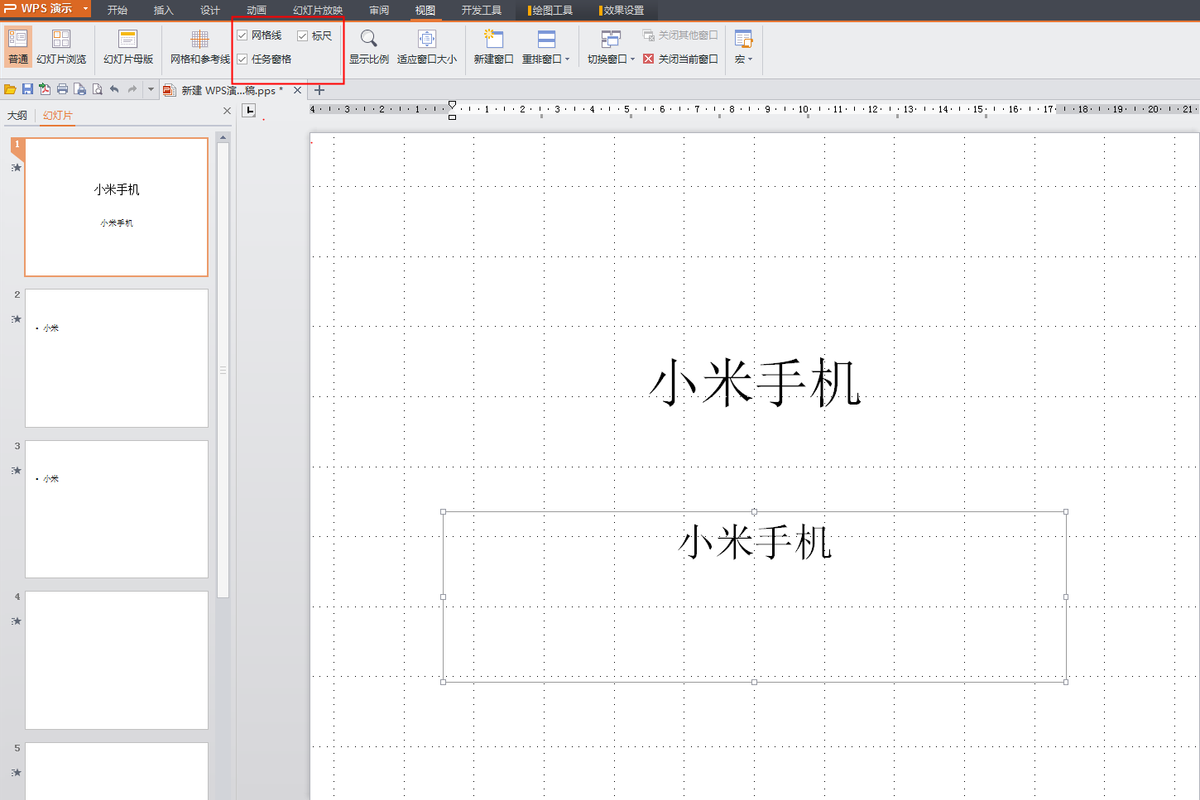1200x800 pixels.
Task: Click the tab-stop selector at ruler corner
Action: pos(250,110)
